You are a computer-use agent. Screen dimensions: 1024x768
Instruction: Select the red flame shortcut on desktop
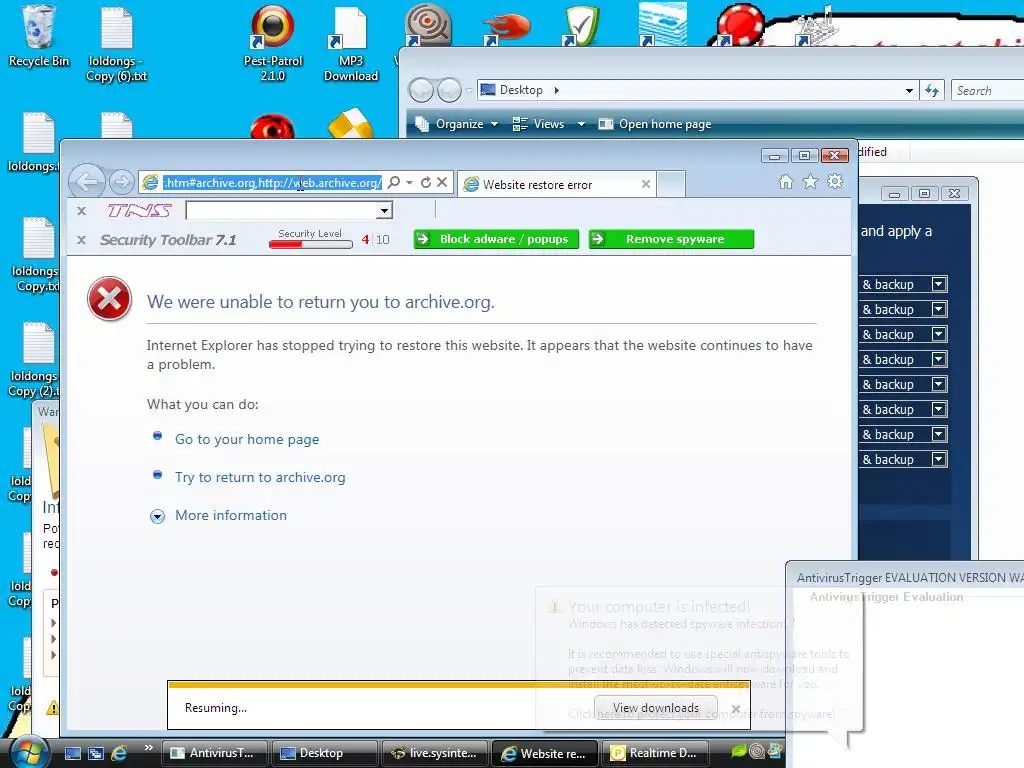(506, 26)
